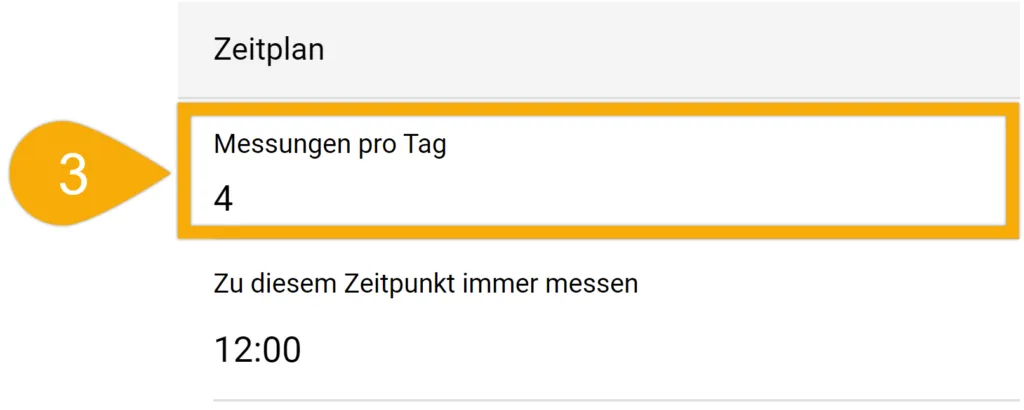
Task: Click the word messen in the time setting label
Action: [592, 285]
